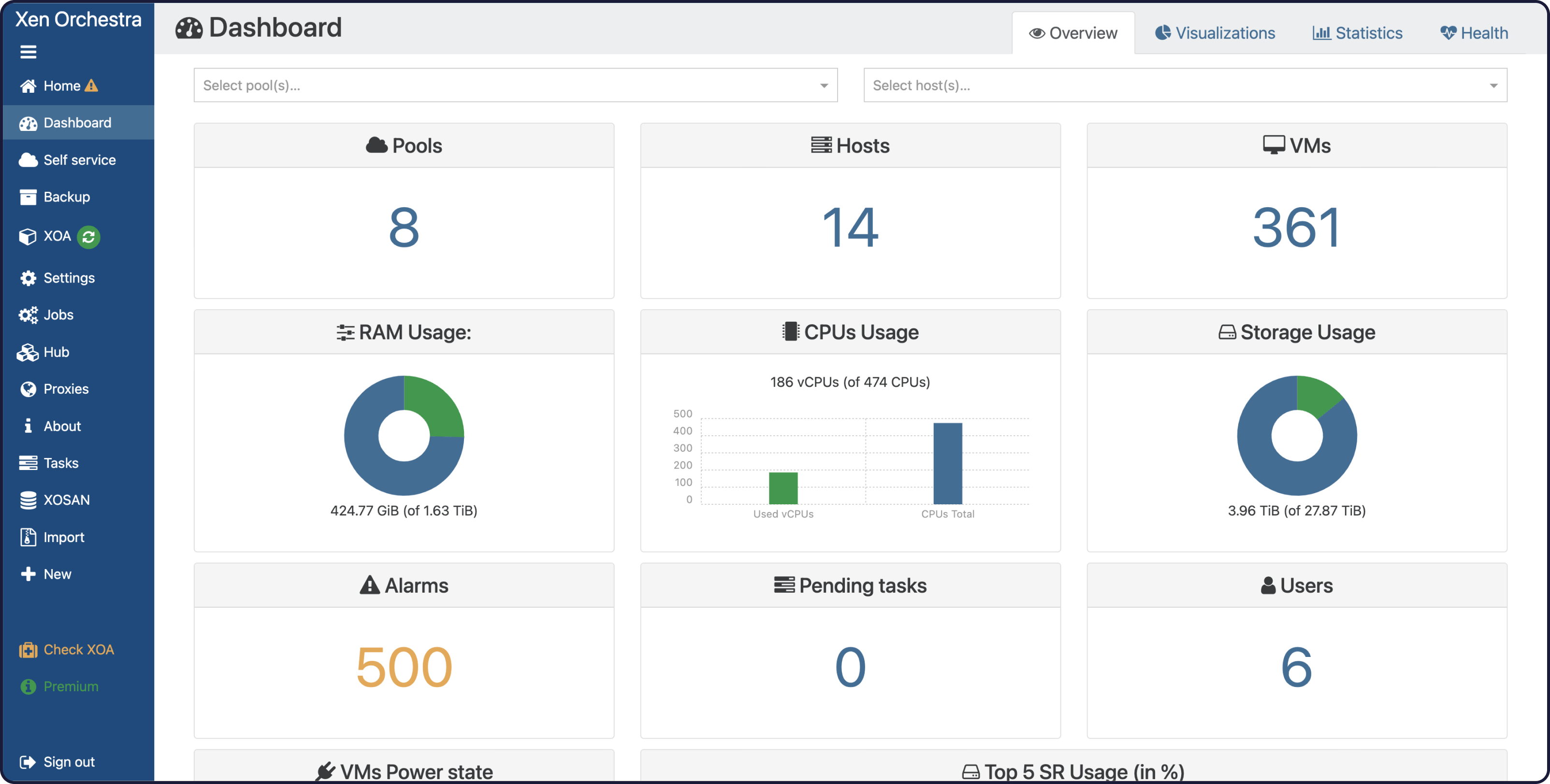Click the Statistics bar chart icon

click(1321, 33)
